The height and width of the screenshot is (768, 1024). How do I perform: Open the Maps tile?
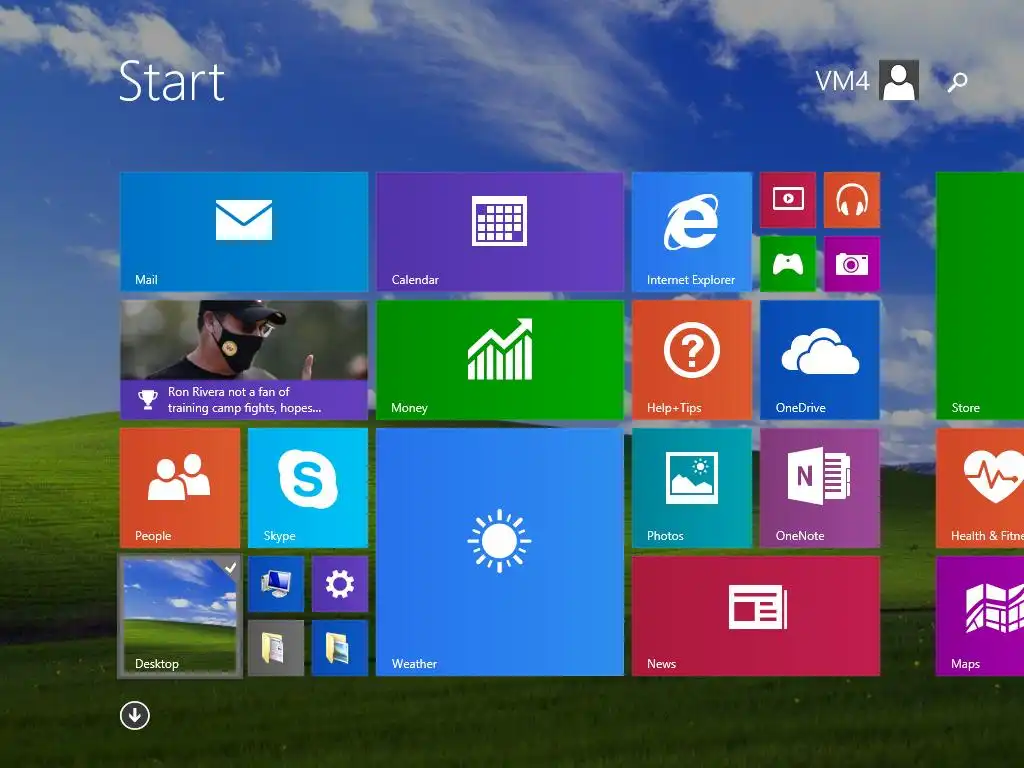click(980, 616)
